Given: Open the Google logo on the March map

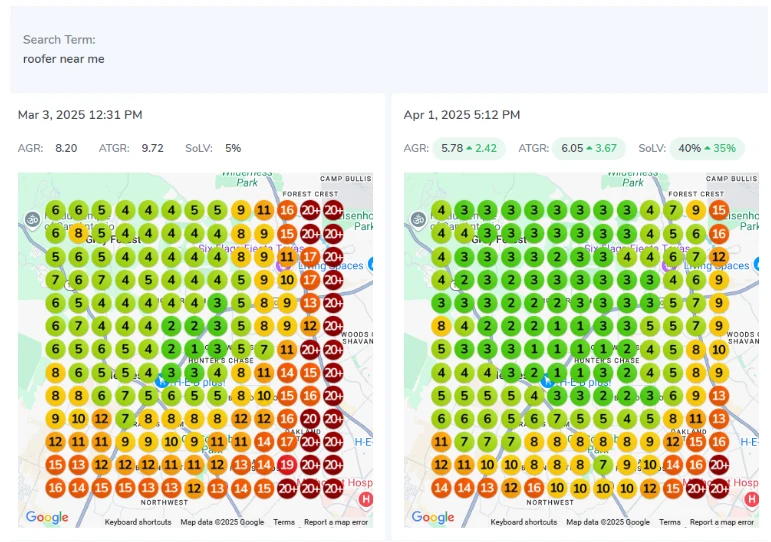Looking at the screenshot, I should 47,517.
